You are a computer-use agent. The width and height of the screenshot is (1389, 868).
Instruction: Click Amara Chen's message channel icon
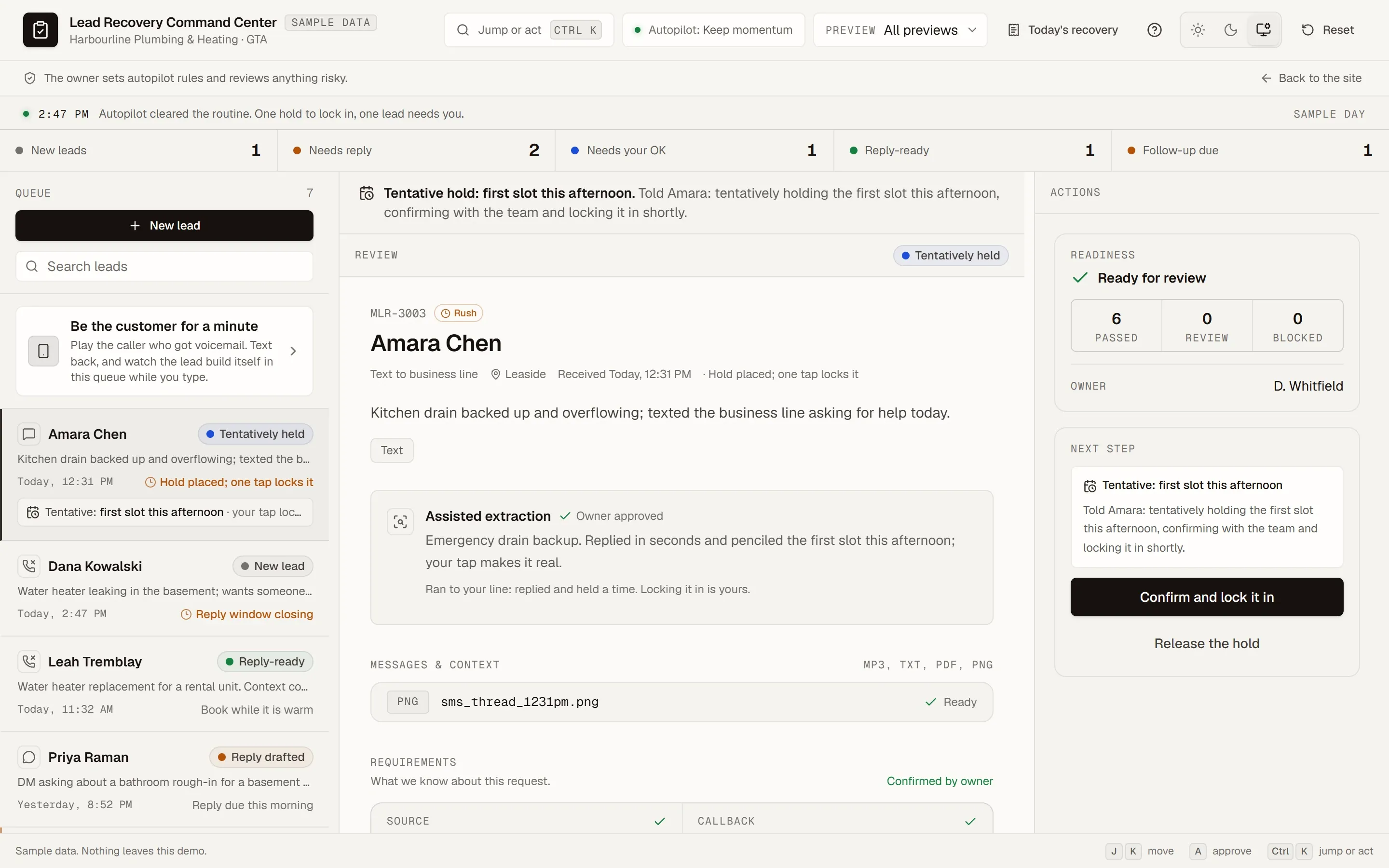pyautogui.click(x=29, y=434)
